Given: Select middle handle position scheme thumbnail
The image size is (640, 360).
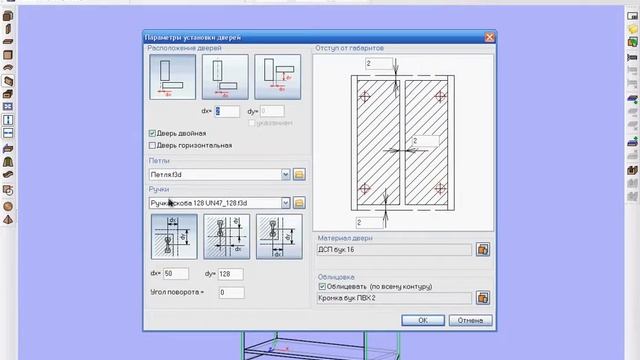Looking at the screenshot, I should click(227, 237).
